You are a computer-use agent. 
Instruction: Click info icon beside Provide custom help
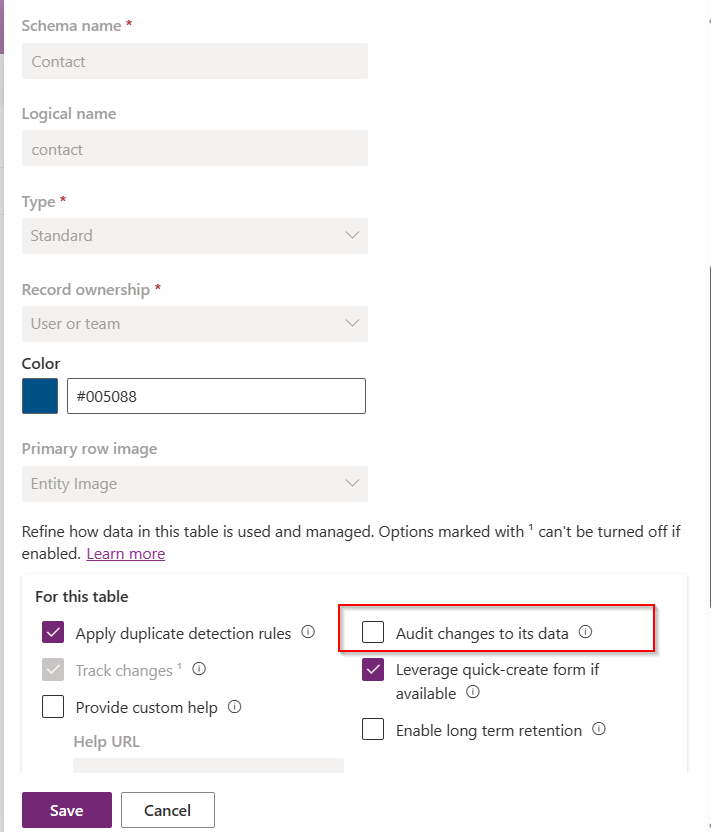pyautogui.click(x=234, y=707)
